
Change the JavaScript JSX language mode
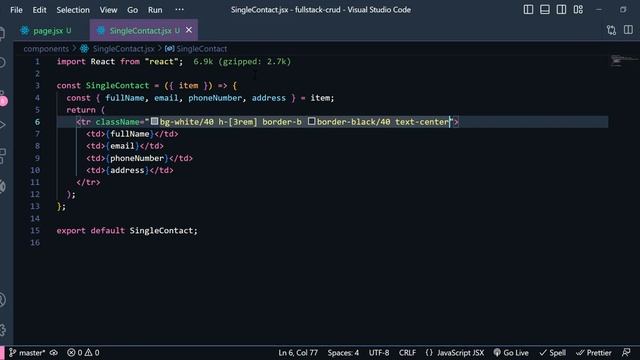pyautogui.click(x=455, y=353)
